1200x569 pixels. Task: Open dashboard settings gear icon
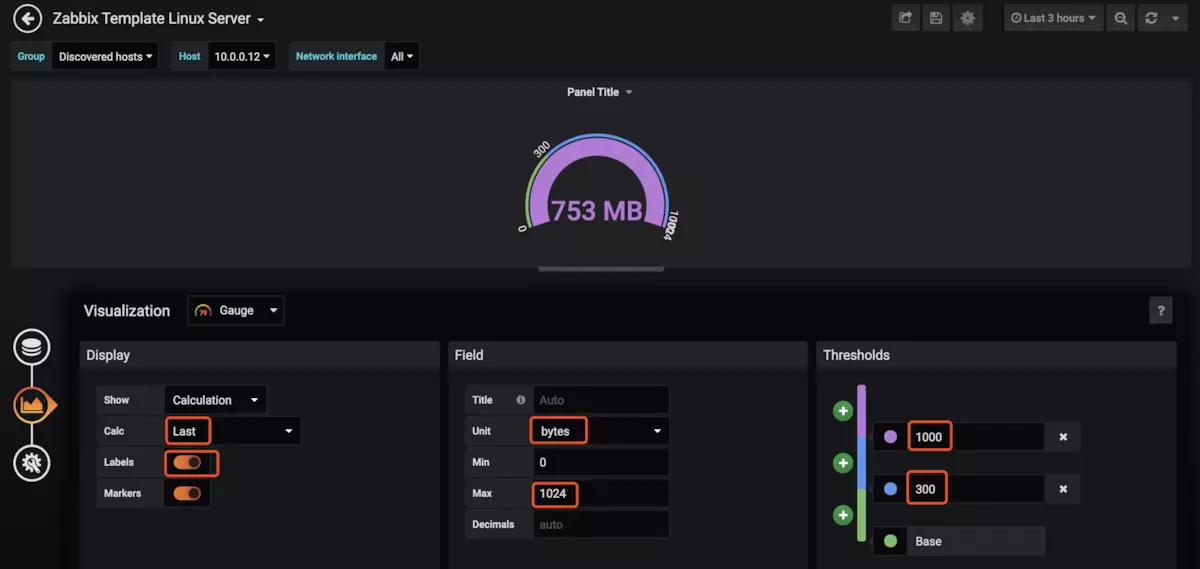(967, 18)
